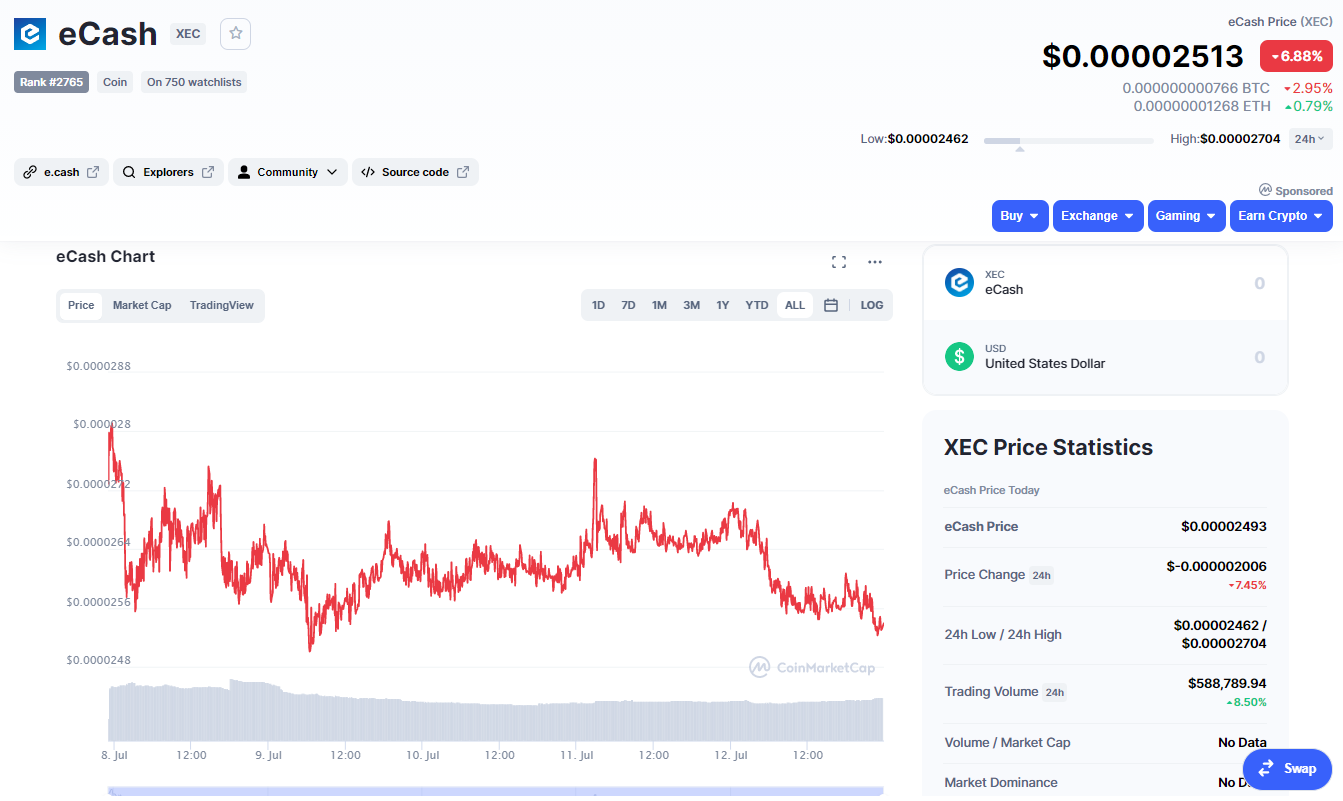Add eCash to watchlist with star icon
This screenshot has width=1343, height=801.
click(236, 33)
